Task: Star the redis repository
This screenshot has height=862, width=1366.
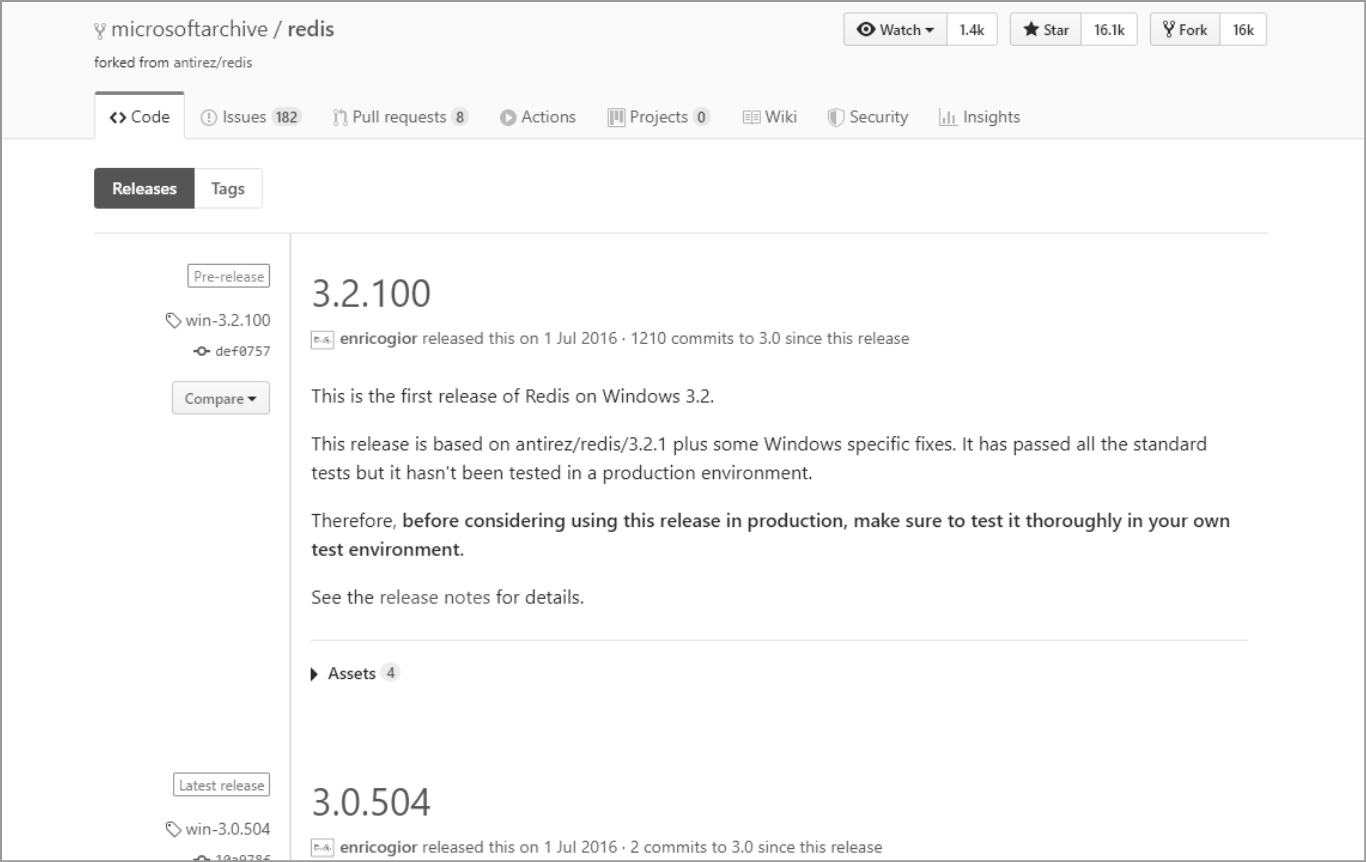Action: (x=1046, y=30)
